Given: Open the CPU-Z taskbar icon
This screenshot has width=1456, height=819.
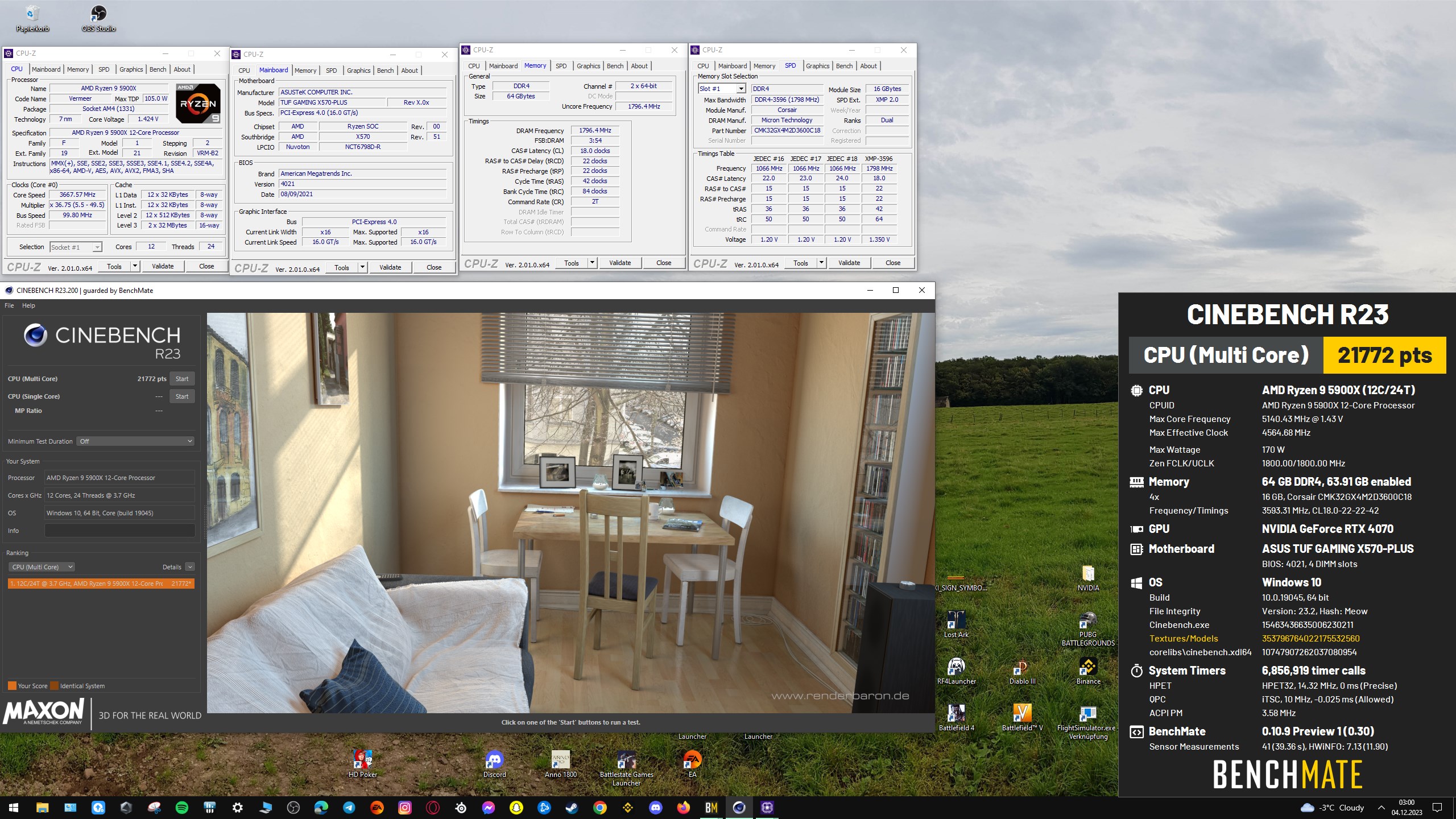Looking at the screenshot, I should tap(767, 808).
